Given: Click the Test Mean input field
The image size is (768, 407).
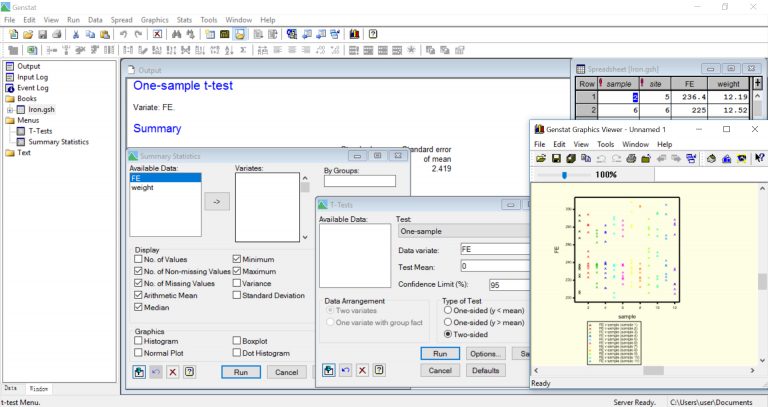Looking at the screenshot, I should (x=495, y=266).
